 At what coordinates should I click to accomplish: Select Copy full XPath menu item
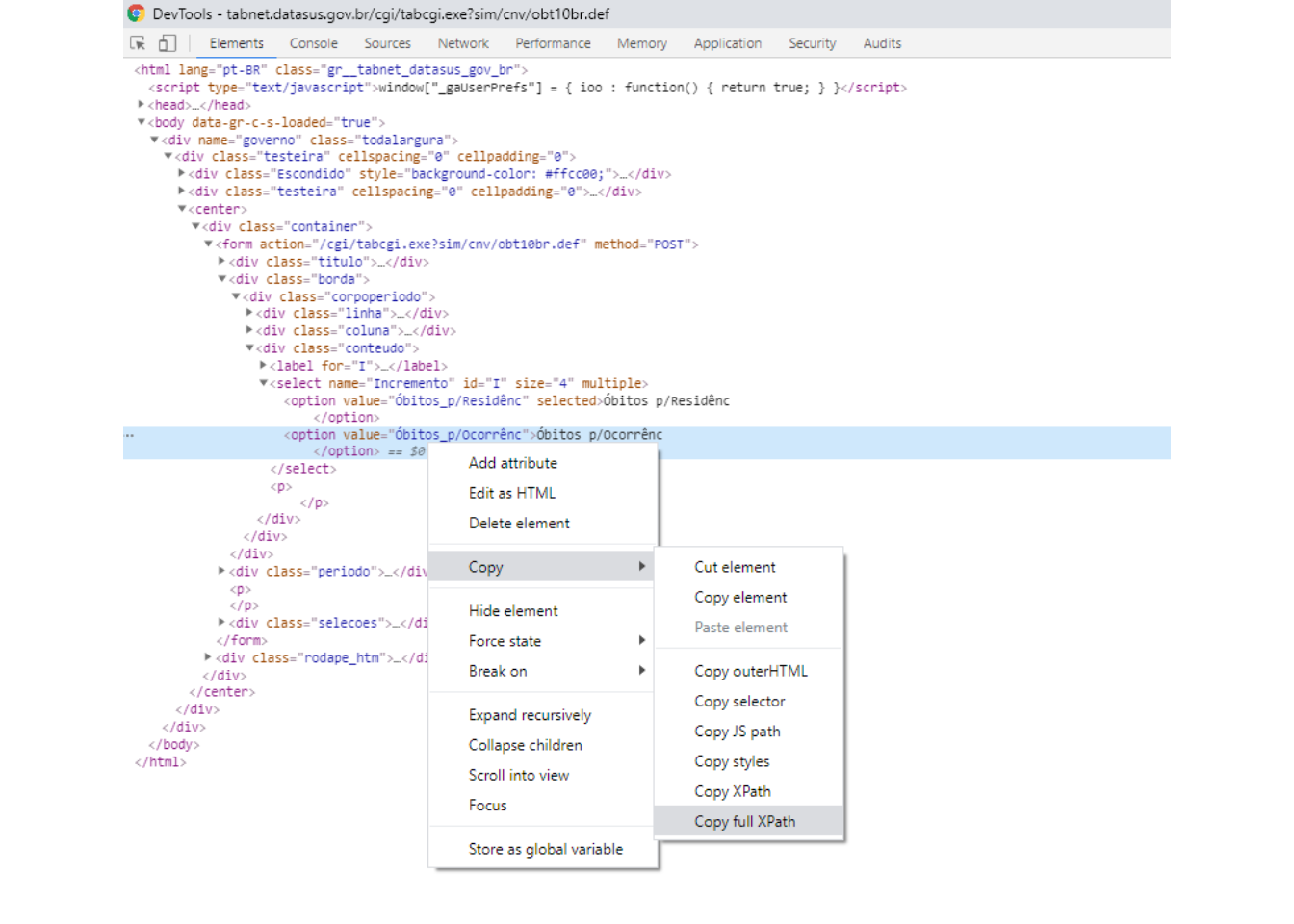point(744,821)
